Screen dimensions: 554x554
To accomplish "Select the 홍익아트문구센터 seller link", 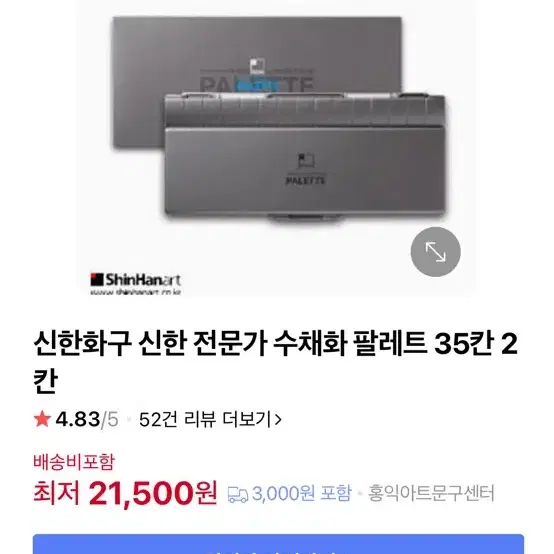I will 431,493.
